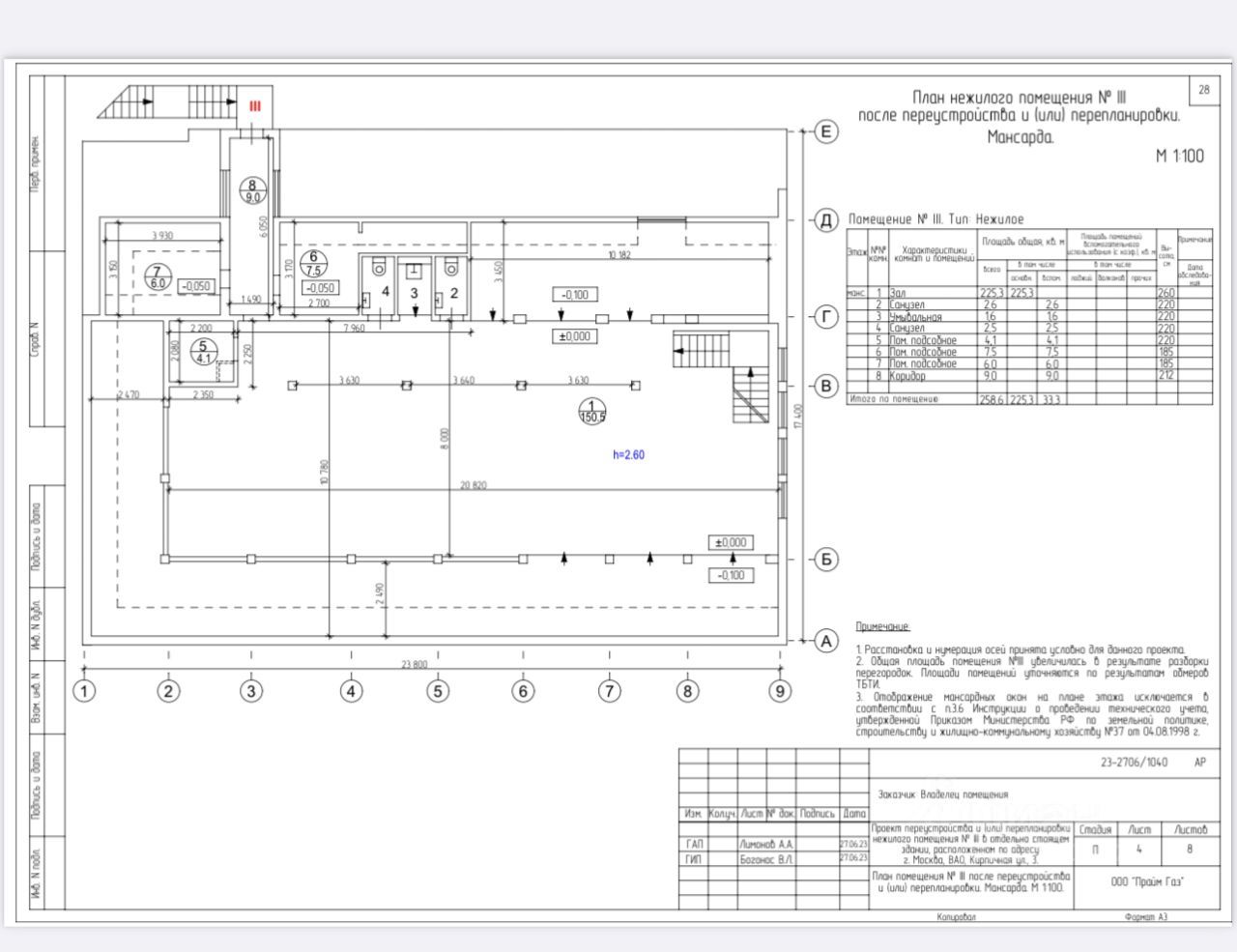Click the -0,100 level mark below axis Б
Screen dimensions: 1237x952
coord(732,575)
